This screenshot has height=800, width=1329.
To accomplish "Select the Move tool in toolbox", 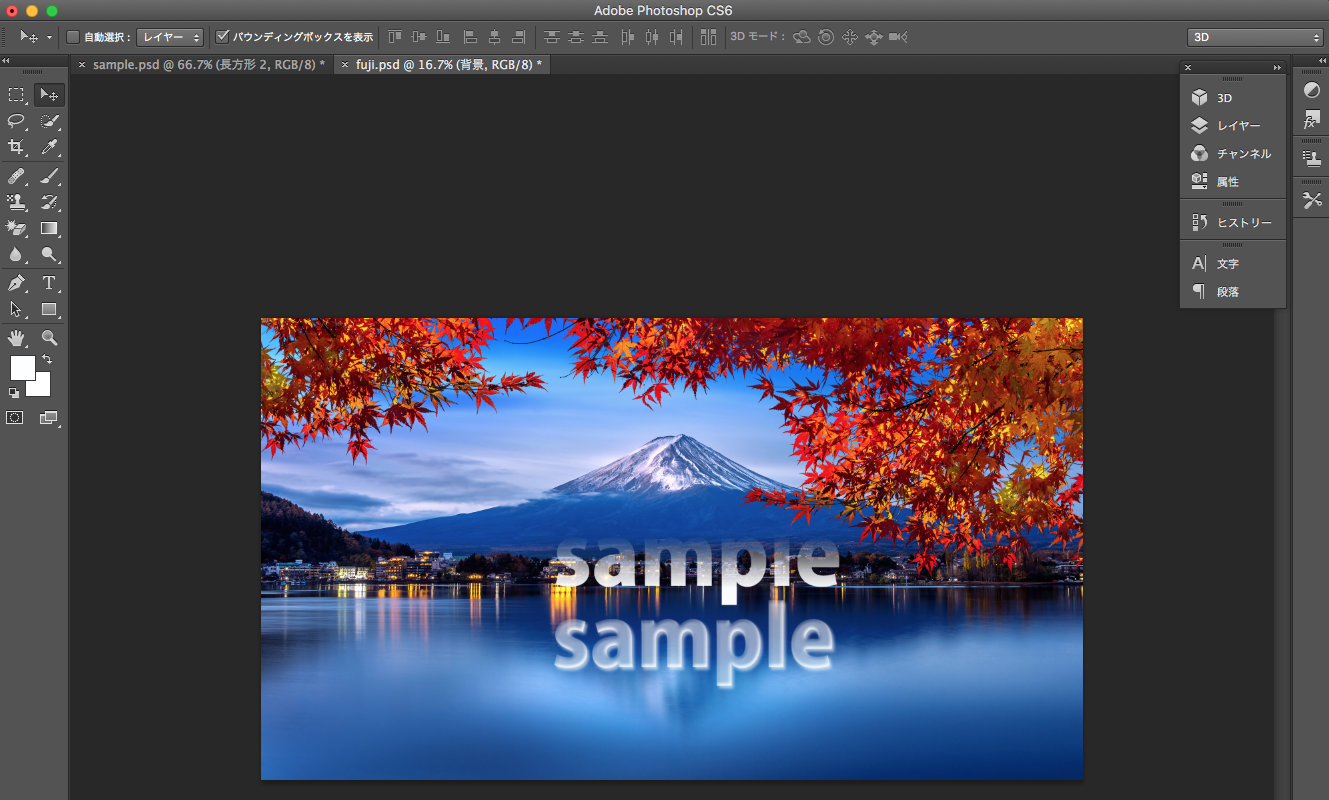I will pos(49,95).
